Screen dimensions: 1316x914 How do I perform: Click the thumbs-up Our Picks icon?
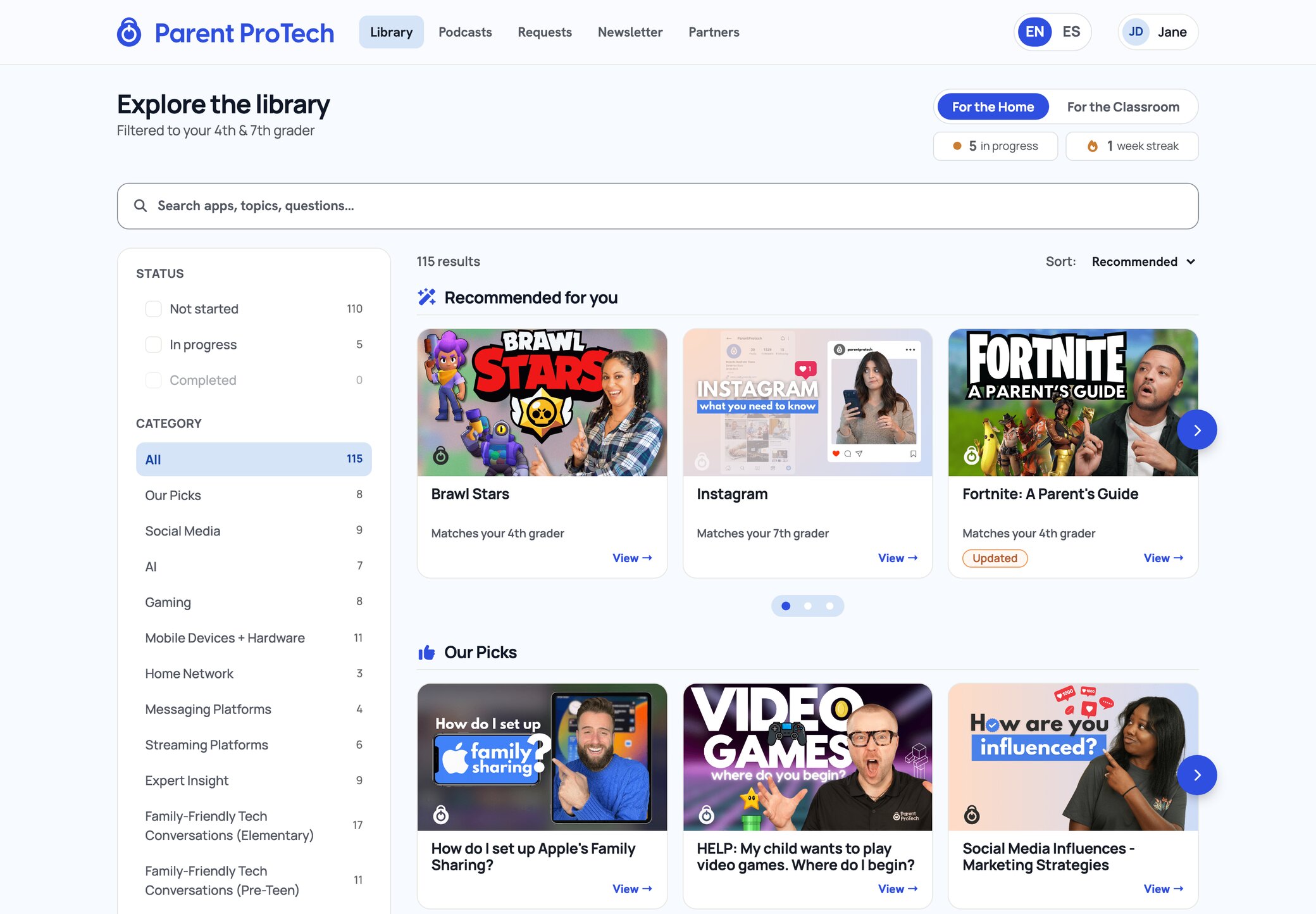tap(427, 652)
